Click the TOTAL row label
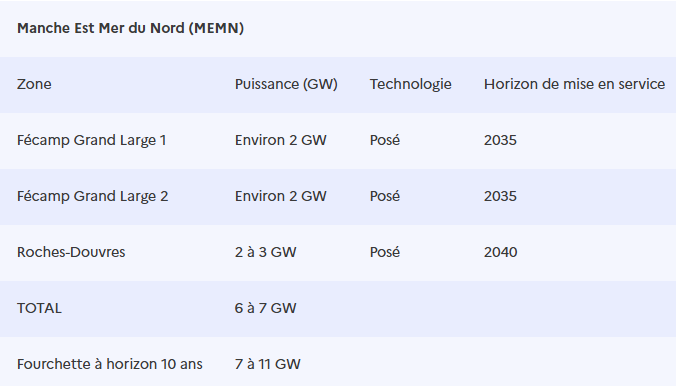The image size is (676, 386). [x=39, y=308]
